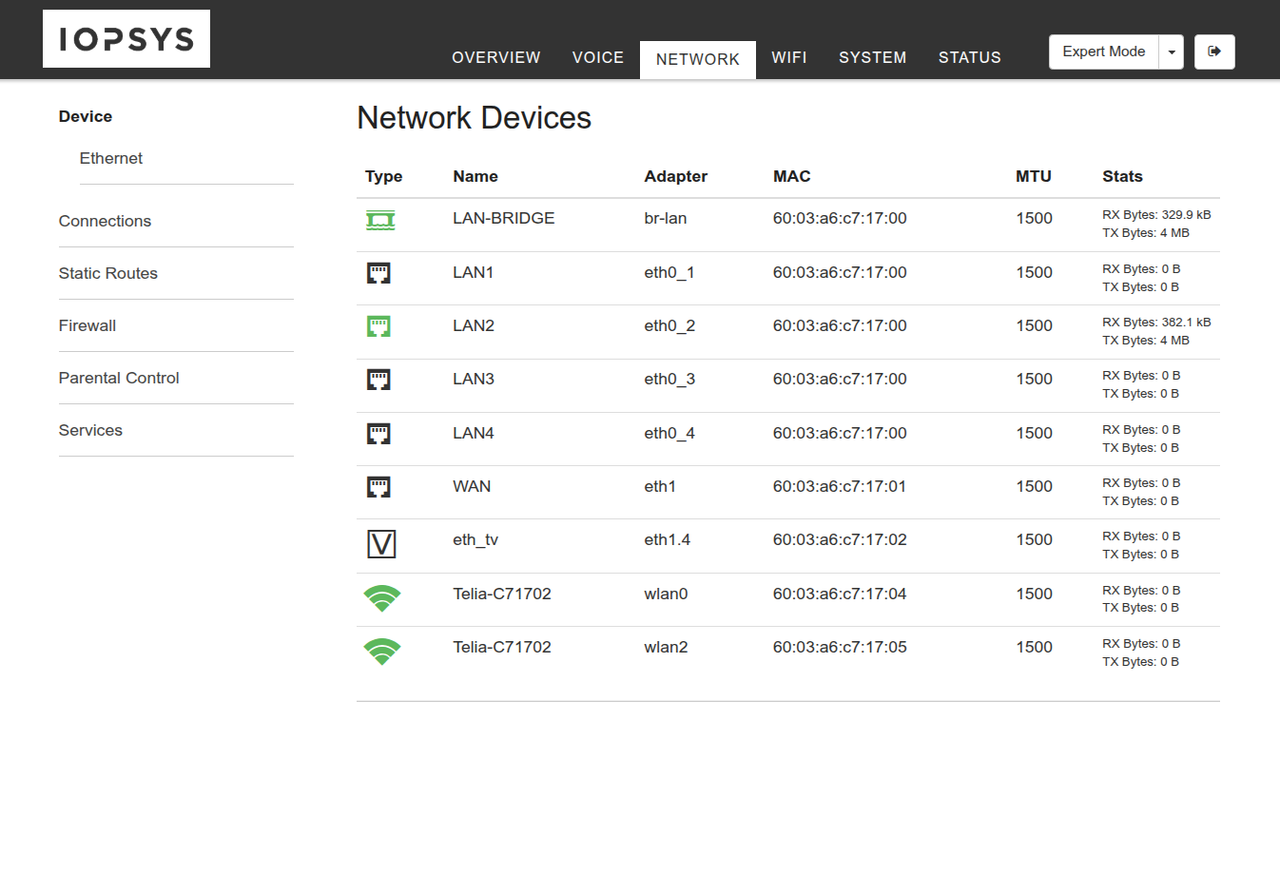Click the eth0_3 adapter cell
This screenshot has width=1280, height=879.
[669, 379]
